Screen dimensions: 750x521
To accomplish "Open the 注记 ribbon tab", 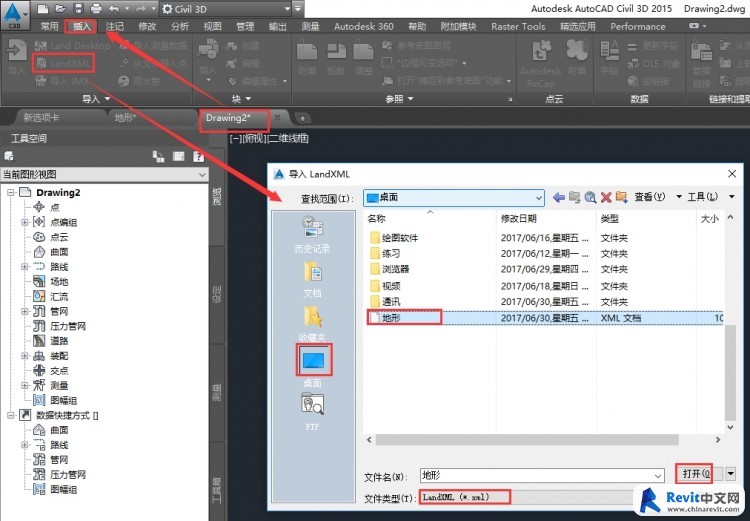I will tap(114, 26).
